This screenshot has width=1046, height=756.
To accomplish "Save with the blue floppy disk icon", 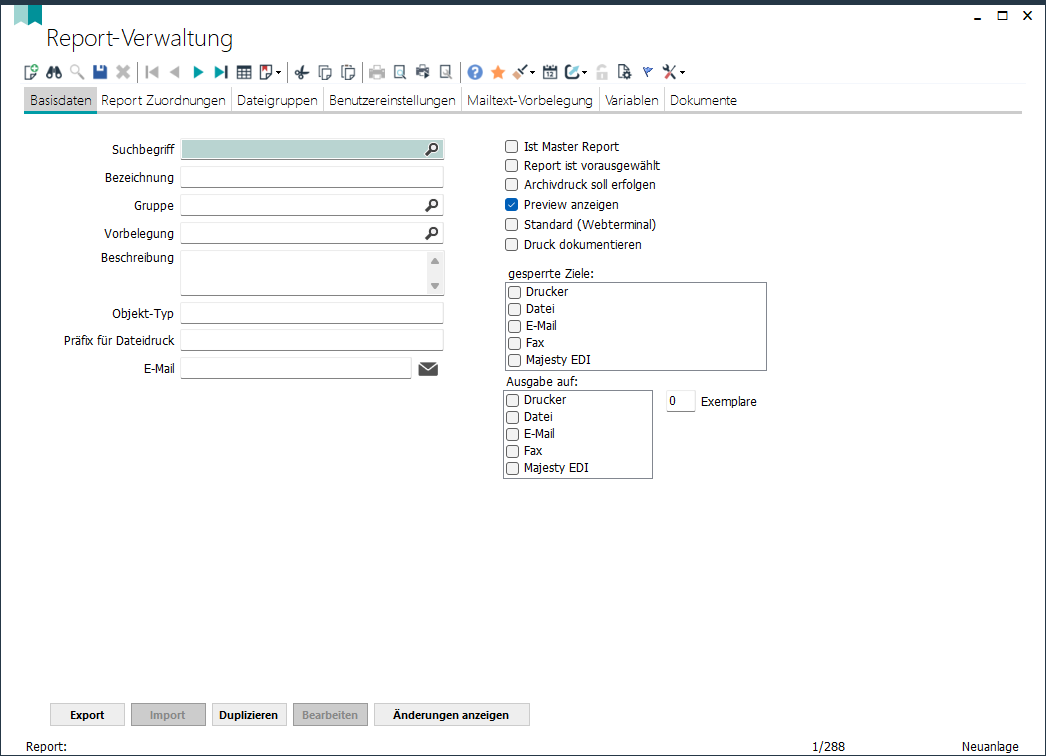I will coord(100,72).
